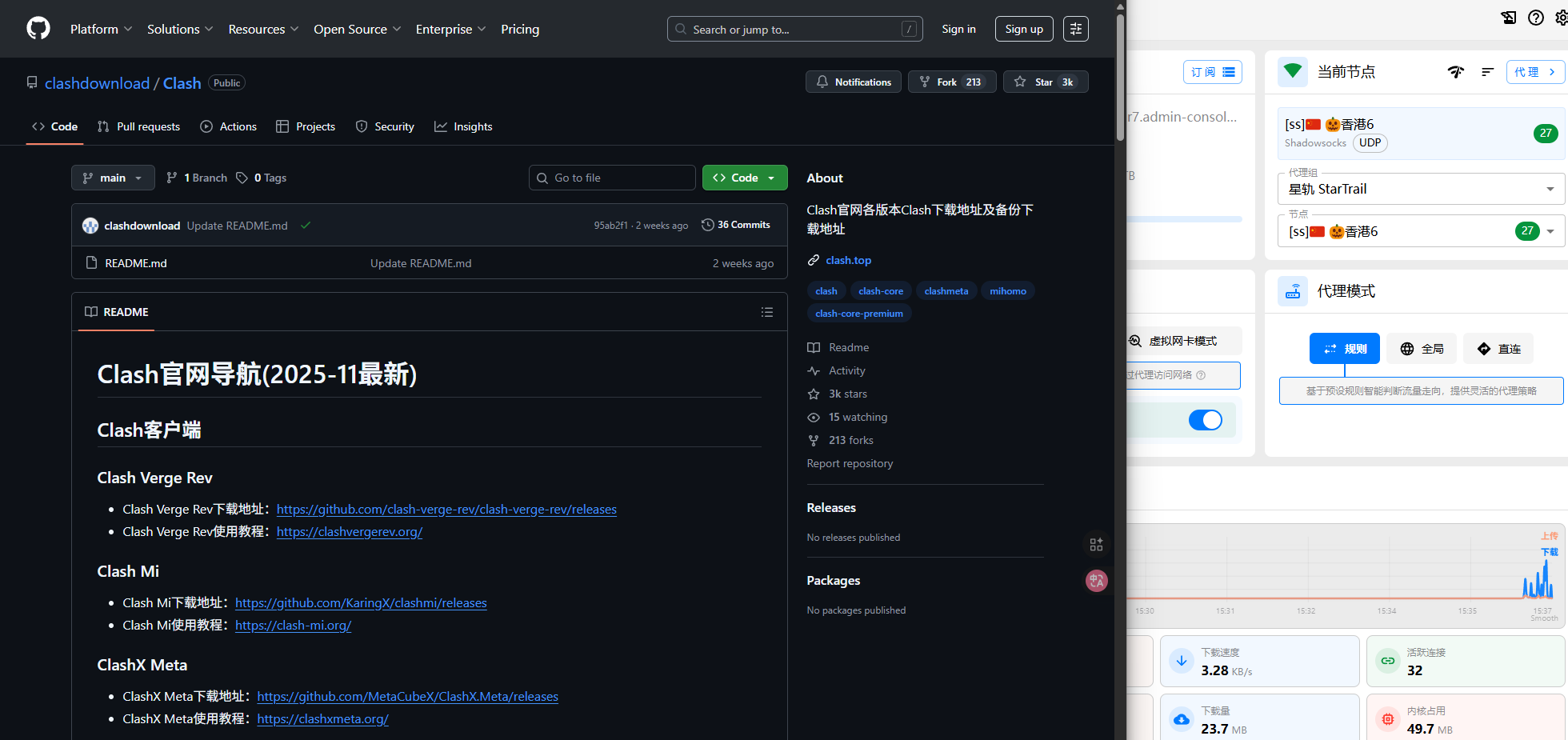The width and height of the screenshot is (1568, 740).
Task: Open the help question mark icon
Action: click(1535, 18)
